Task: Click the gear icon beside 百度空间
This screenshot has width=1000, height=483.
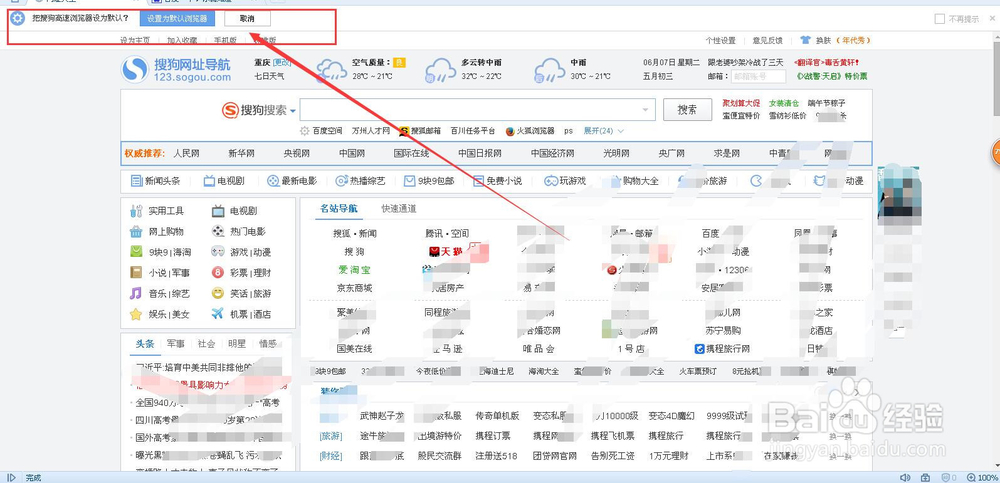Action: (305, 131)
